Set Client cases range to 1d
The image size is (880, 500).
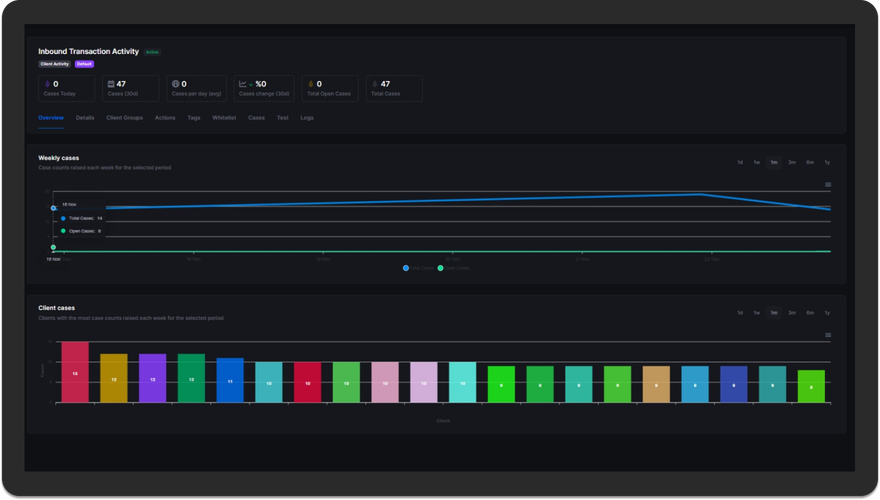740,313
